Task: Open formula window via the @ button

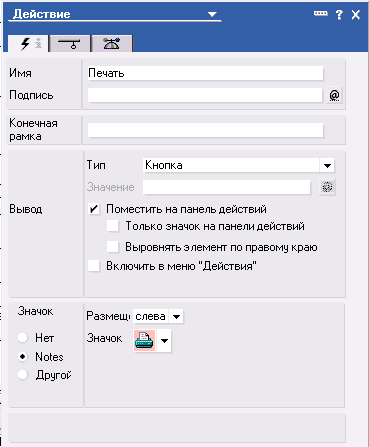Action: [334, 95]
